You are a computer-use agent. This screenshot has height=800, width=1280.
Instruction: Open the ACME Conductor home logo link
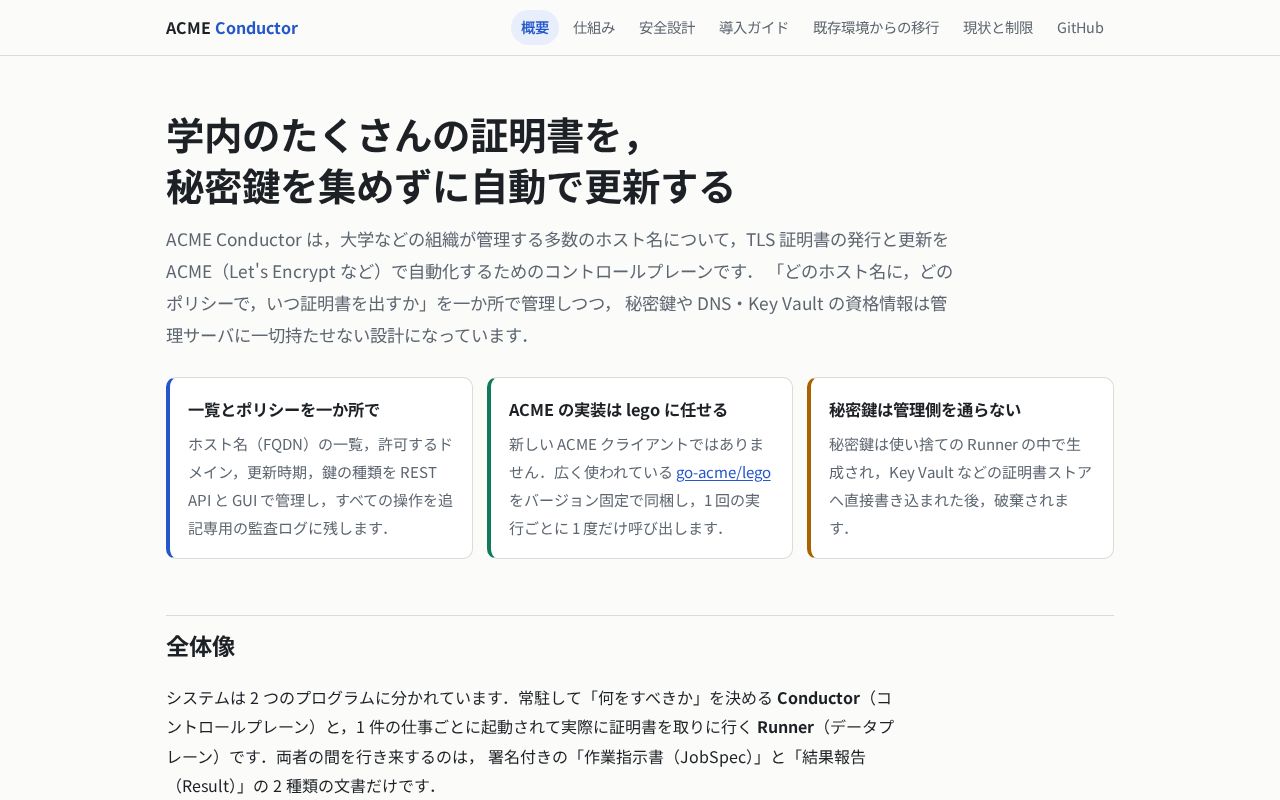(232, 28)
